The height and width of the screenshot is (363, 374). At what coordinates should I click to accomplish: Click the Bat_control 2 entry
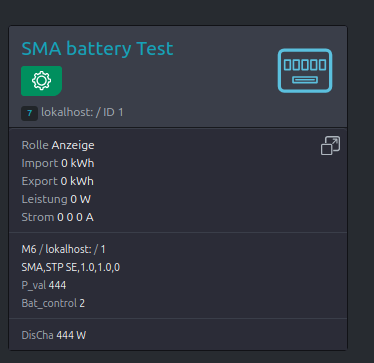pos(53,303)
